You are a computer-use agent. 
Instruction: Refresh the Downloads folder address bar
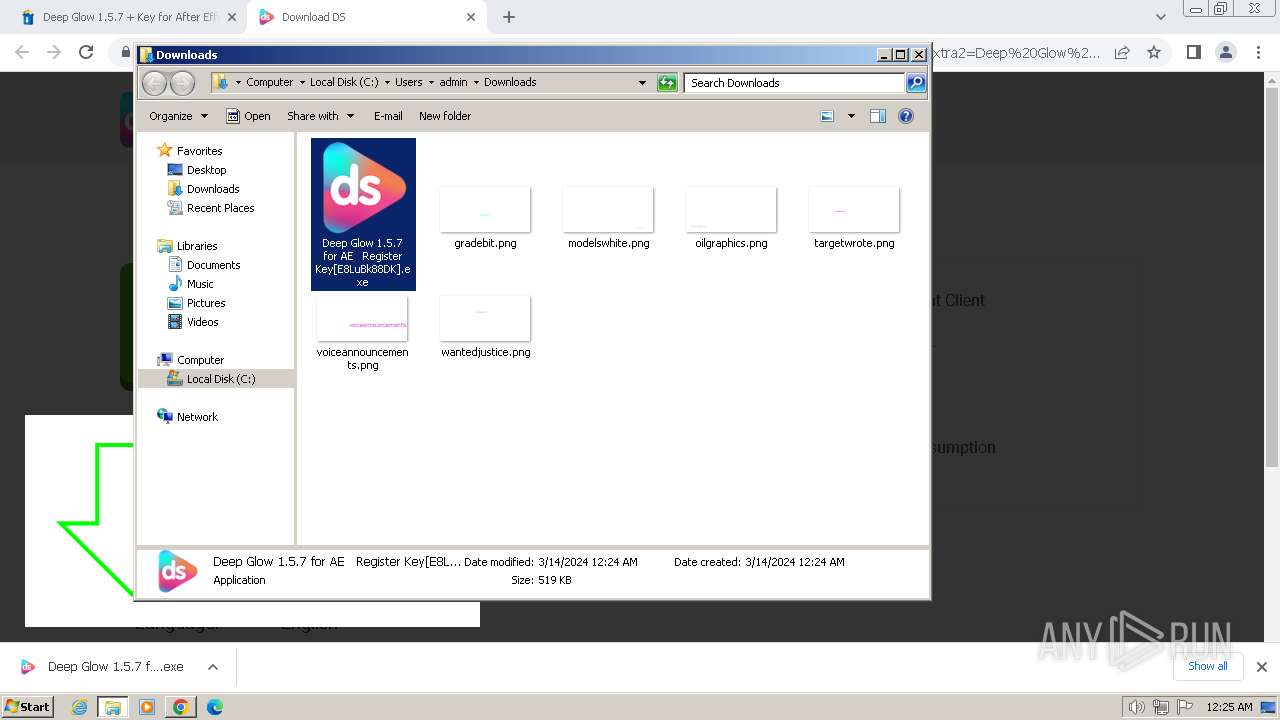(667, 83)
